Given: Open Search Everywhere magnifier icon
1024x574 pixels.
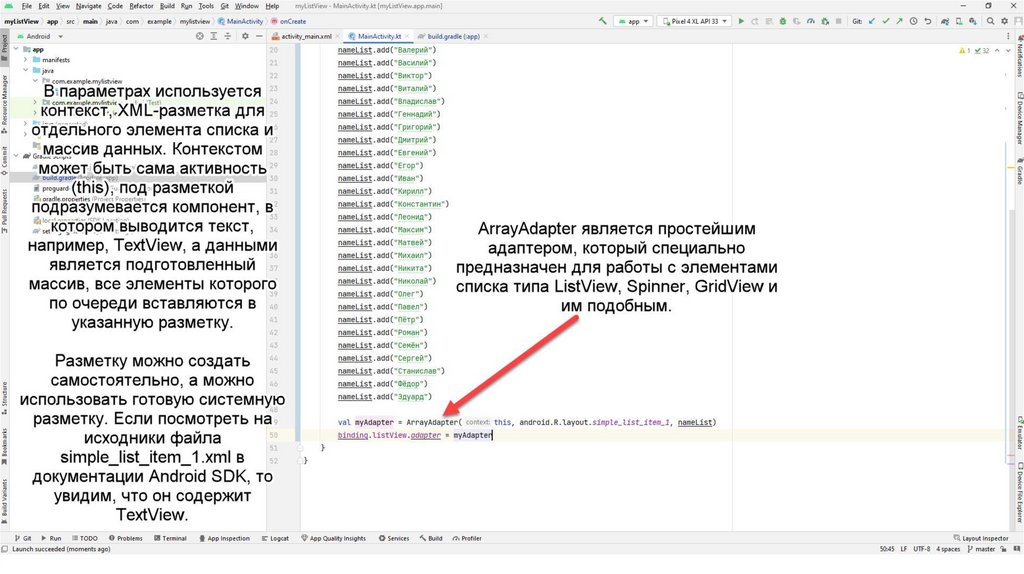Looking at the screenshot, I should (x=992, y=20).
